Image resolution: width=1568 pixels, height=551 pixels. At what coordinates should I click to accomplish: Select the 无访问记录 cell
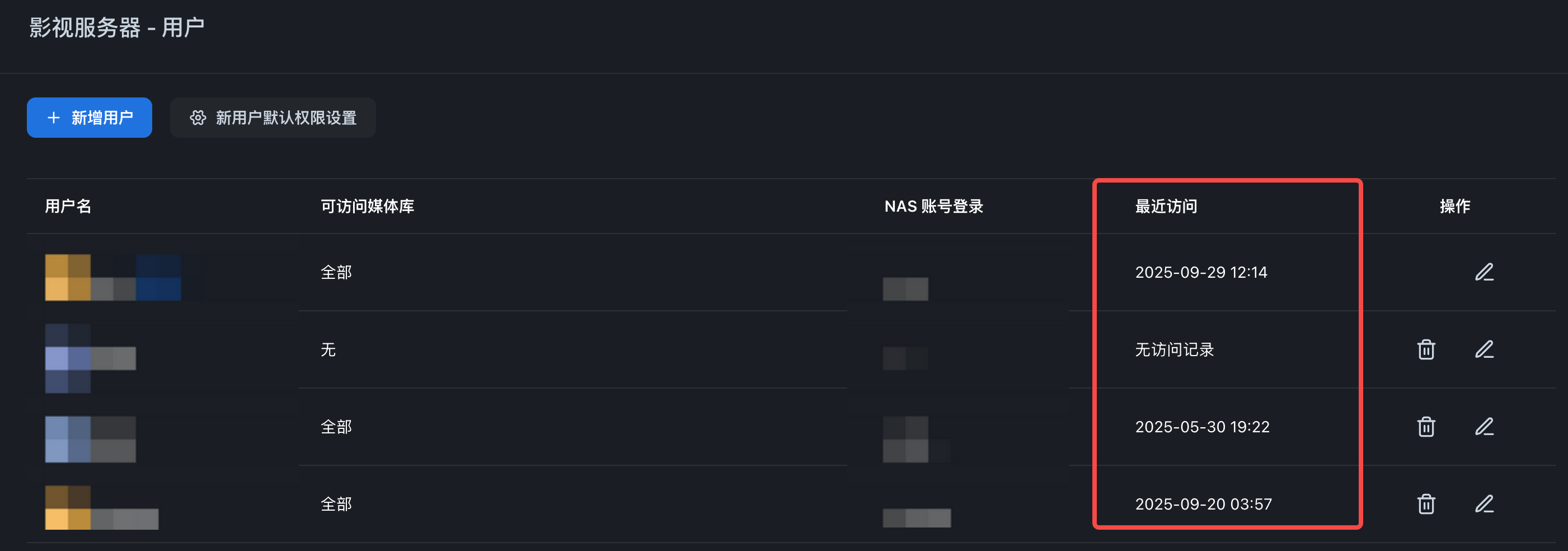[x=1174, y=349]
